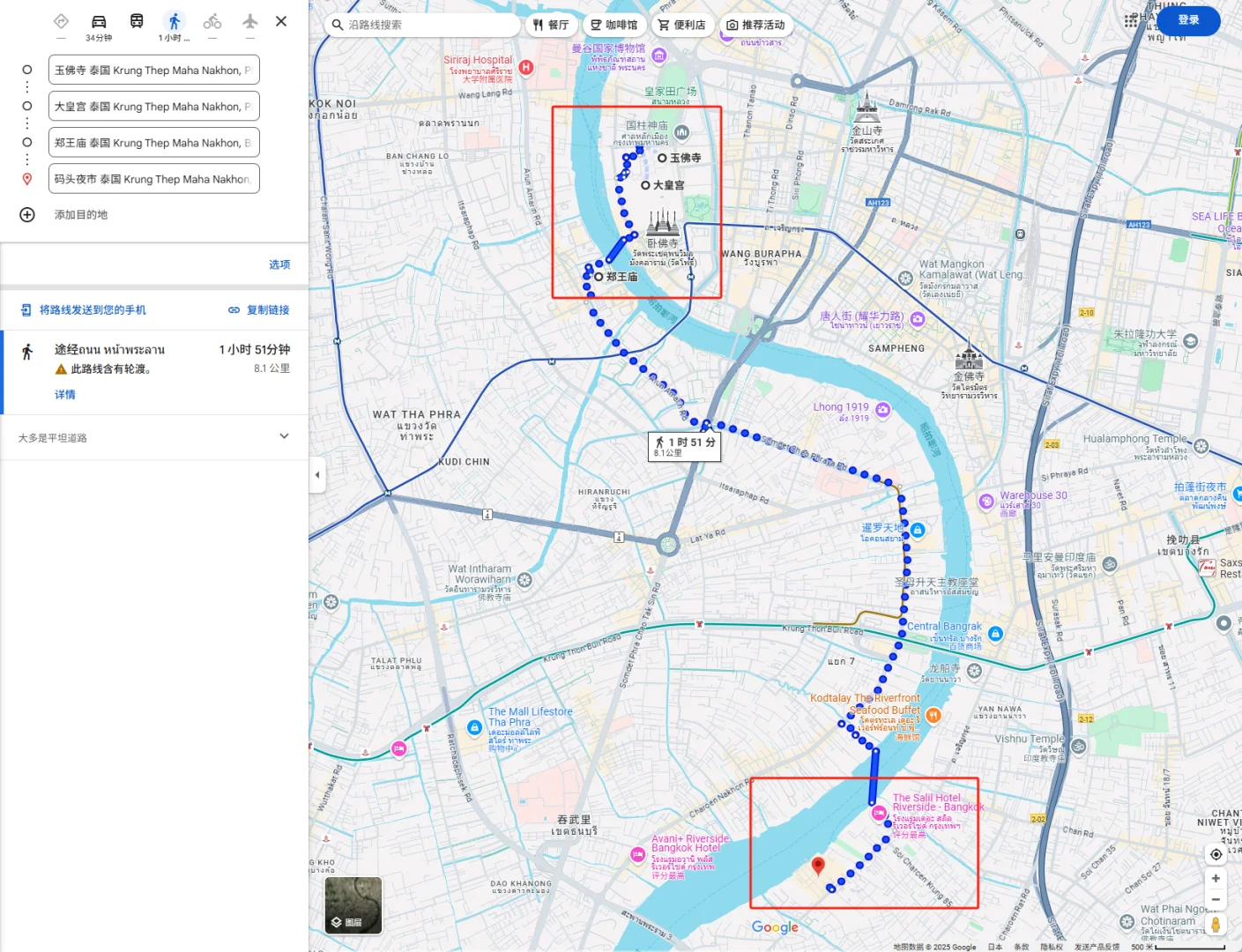Select the Central Bangrak shopping marker
The width and height of the screenshot is (1242, 952).
[x=995, y=634]
